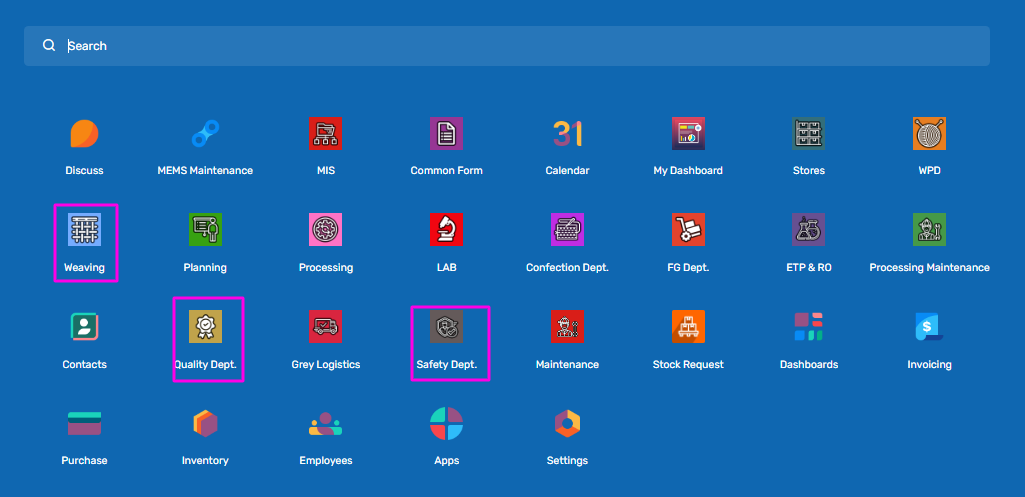1025x497 pixels.
Task: Launch the Quality Dept. module
Action: pyautogui.click(x=205, y=327)
